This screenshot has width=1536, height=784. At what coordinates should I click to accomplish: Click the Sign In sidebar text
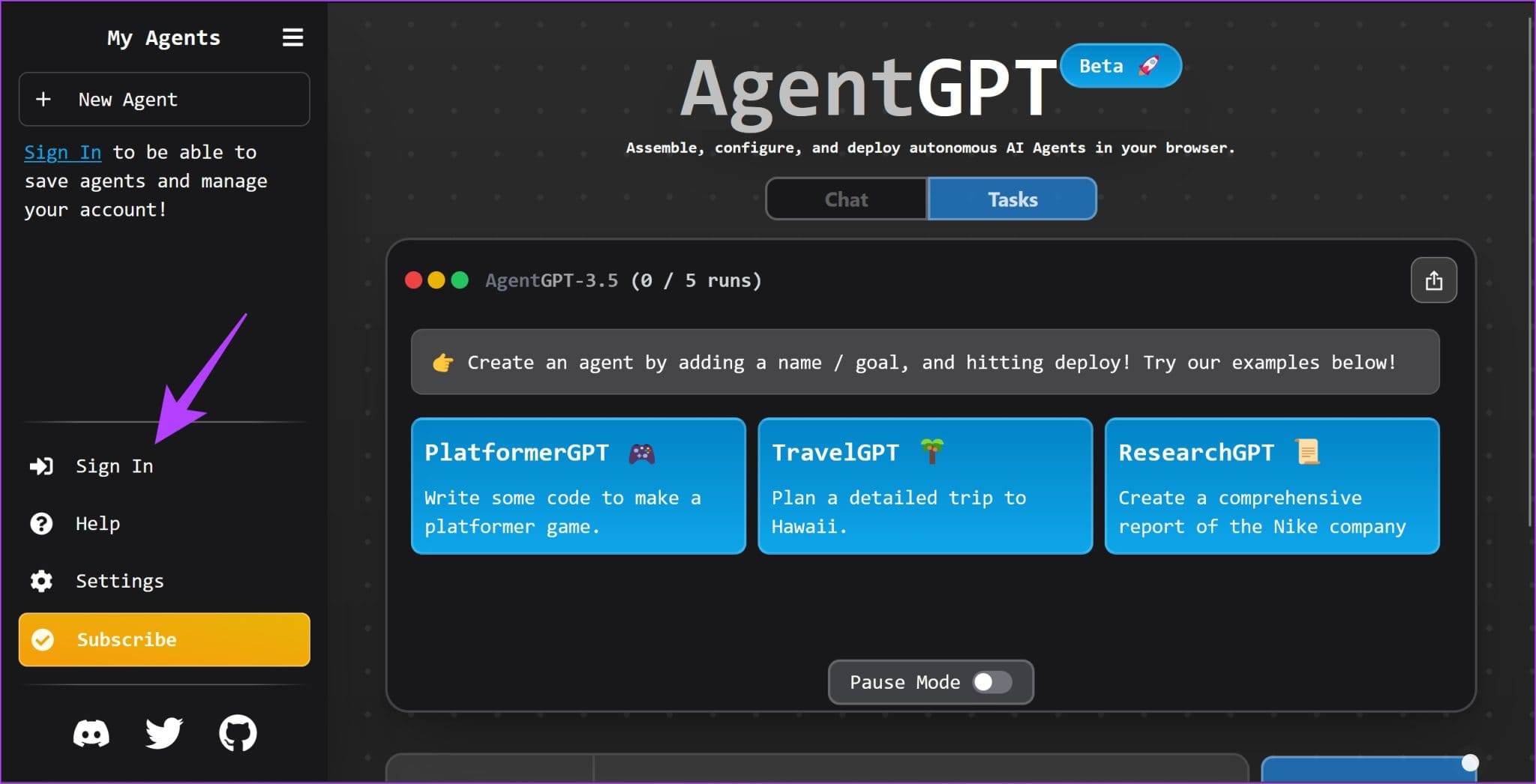click(115, 466)
